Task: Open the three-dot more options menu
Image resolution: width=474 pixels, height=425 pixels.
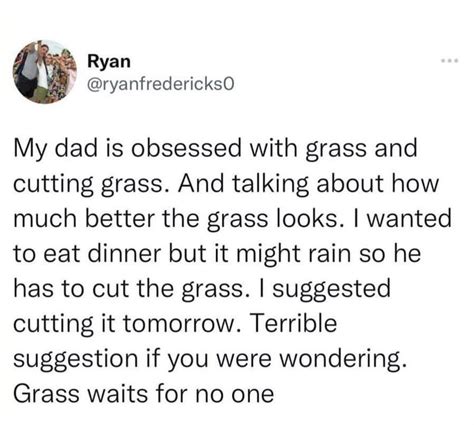Action: 450,61
